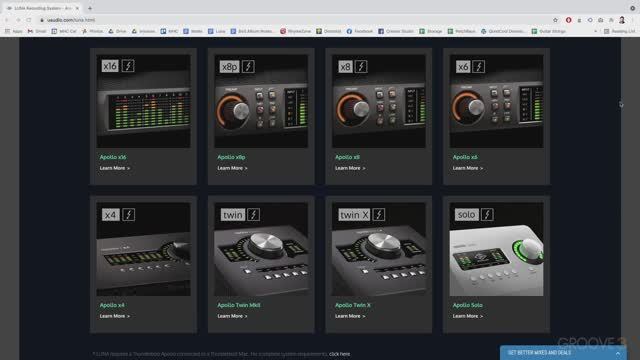Viewport: 640px width, 360px height.
Task: Click Thunderbolt icon on x16 card
Action: tap(128, 66)
